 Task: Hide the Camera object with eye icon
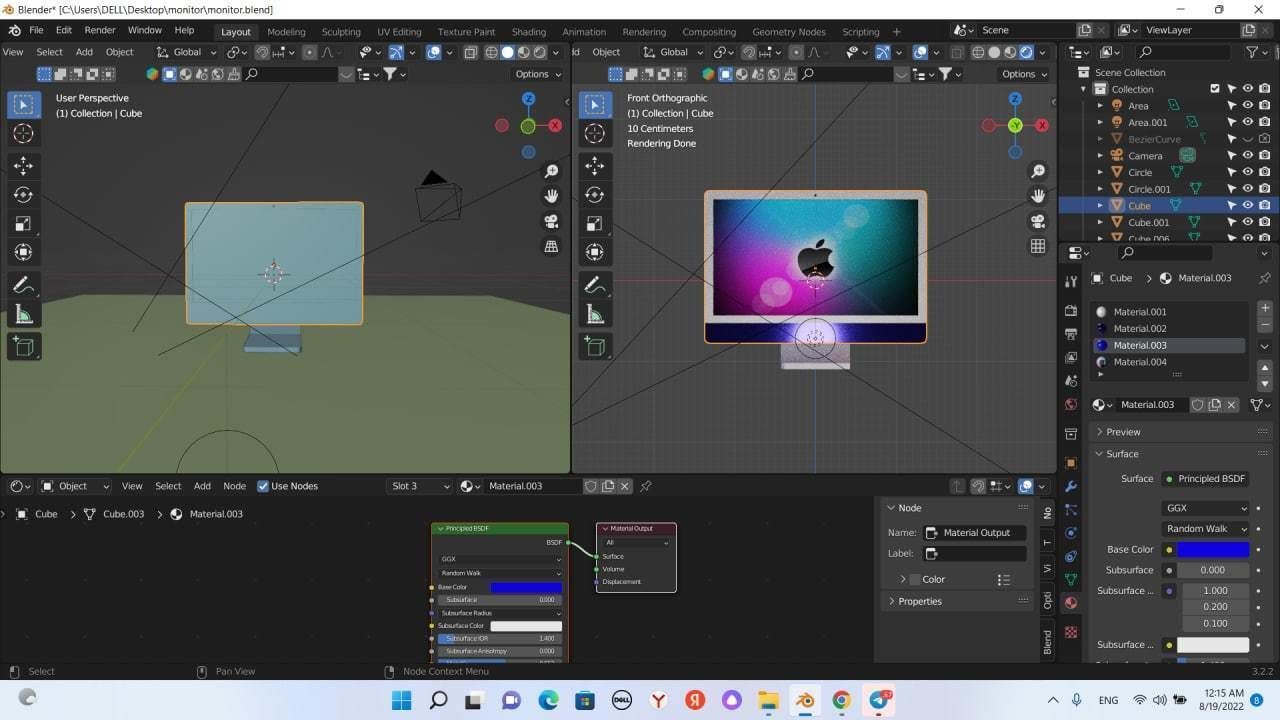(x=1248, y=155)
